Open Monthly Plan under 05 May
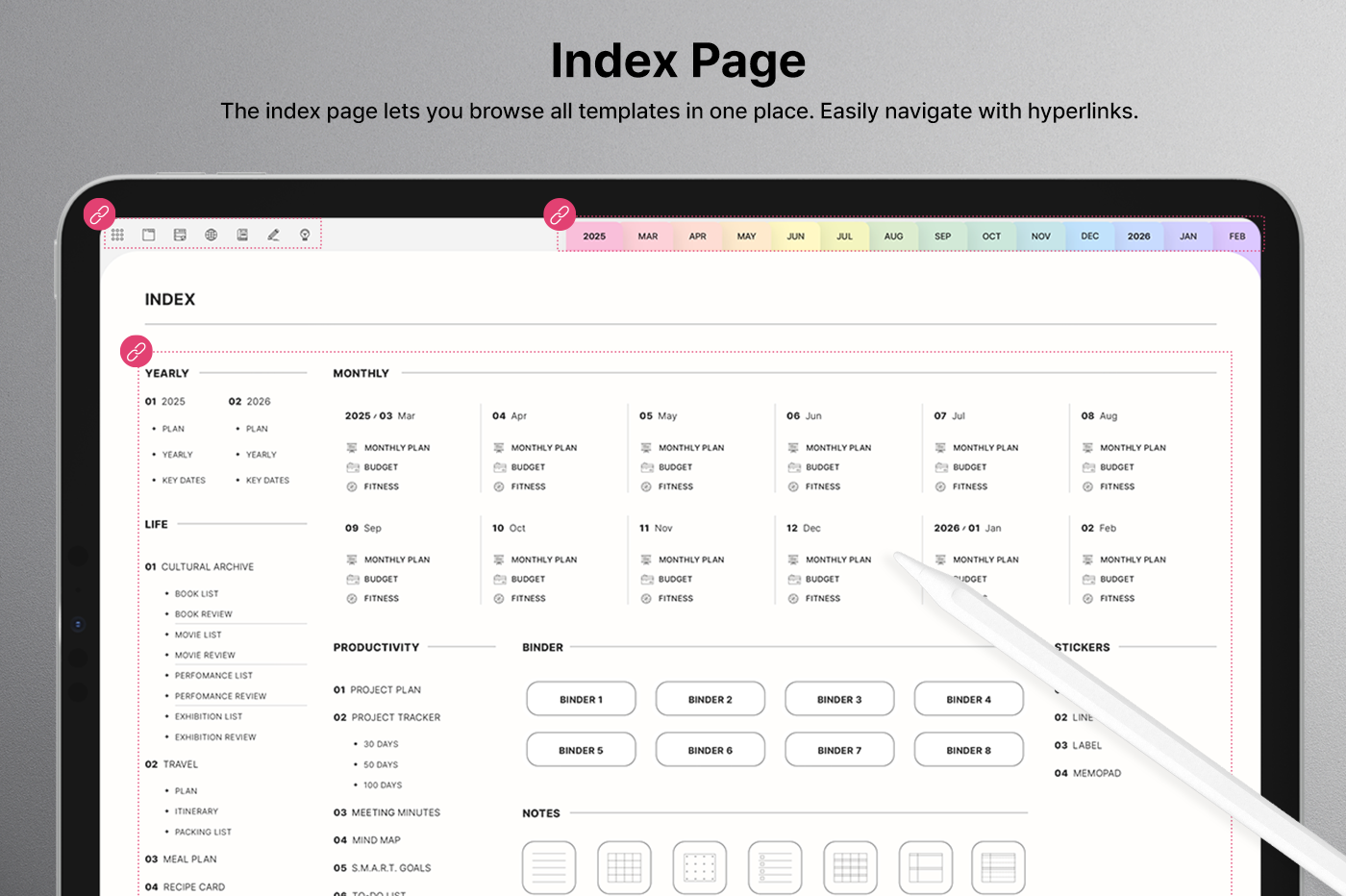1346x896 pixels. 690,448
